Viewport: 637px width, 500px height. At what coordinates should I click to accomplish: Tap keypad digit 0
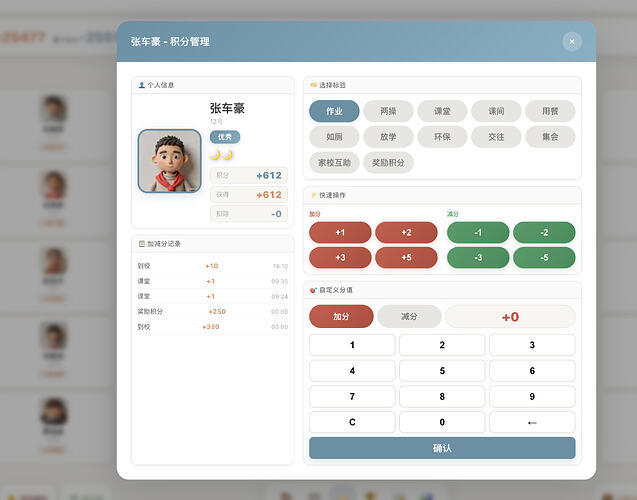point(442,422)
